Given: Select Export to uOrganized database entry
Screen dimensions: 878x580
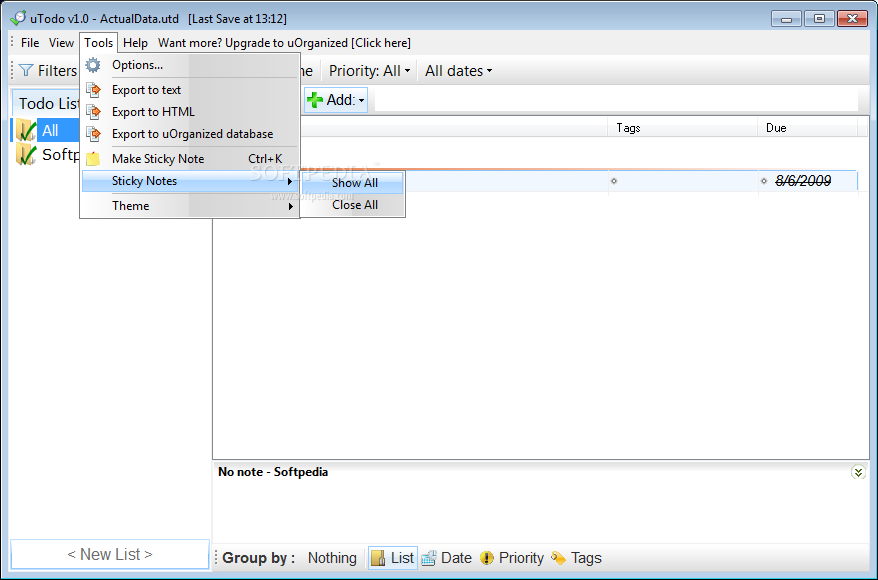Looking at the screenshot, I should coord(189,134).
